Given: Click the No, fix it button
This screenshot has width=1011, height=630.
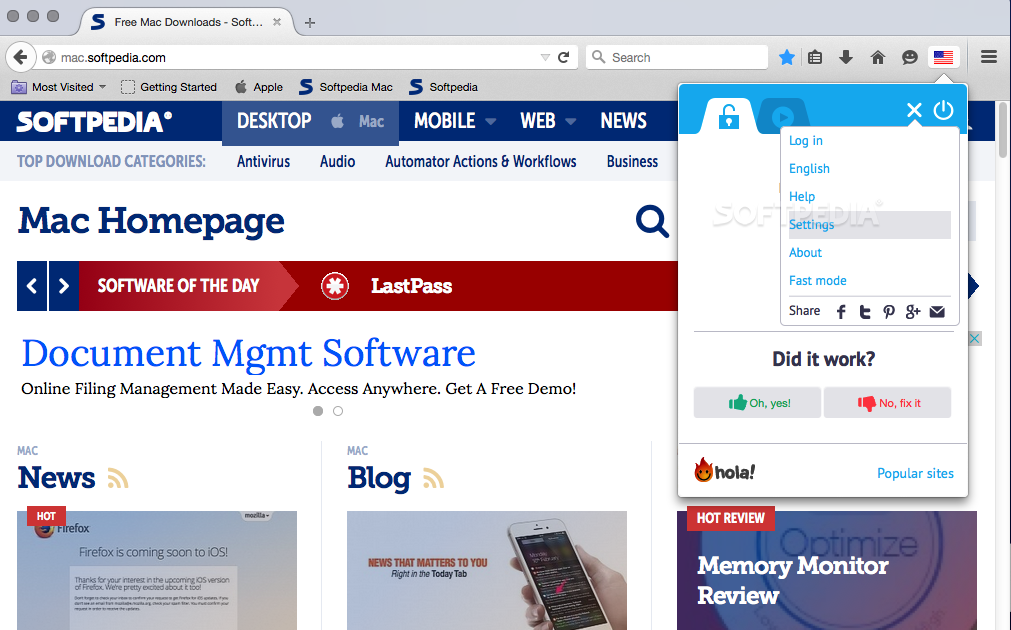Looking at the screenshot, I should click(888, 403).
